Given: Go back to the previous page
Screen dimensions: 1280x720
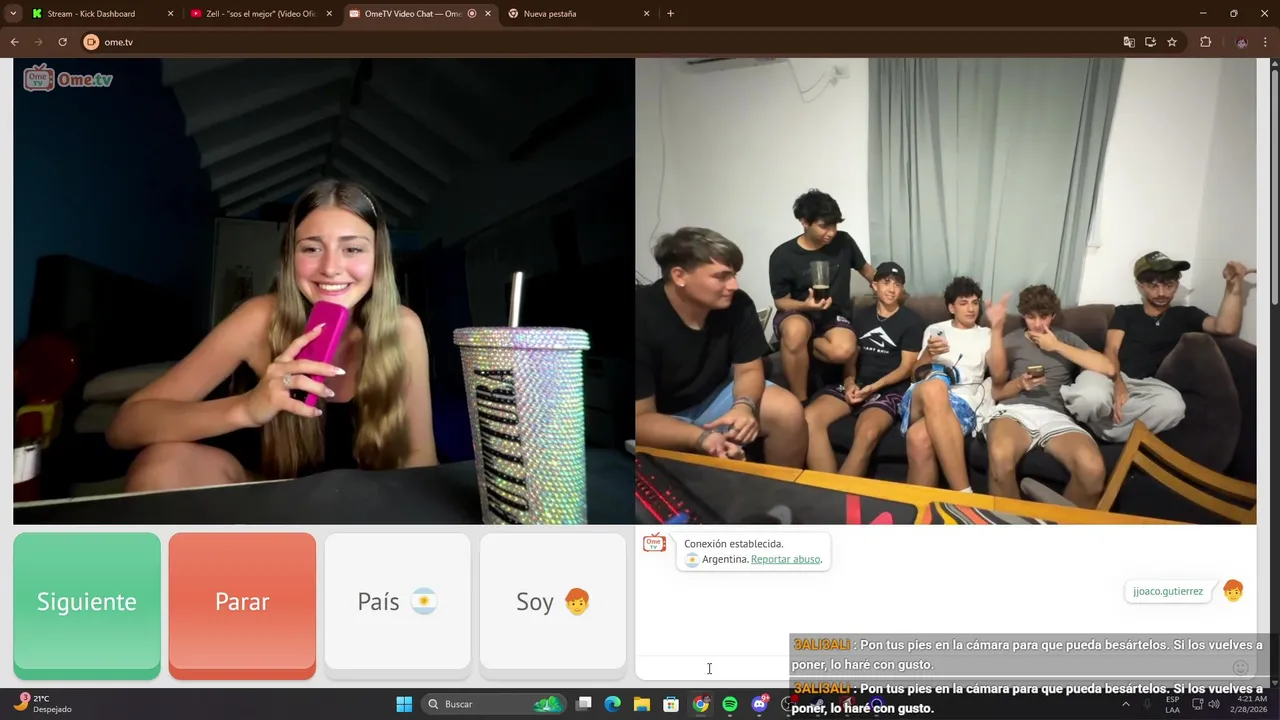Looking at the screenshot, I should point(14,42).
